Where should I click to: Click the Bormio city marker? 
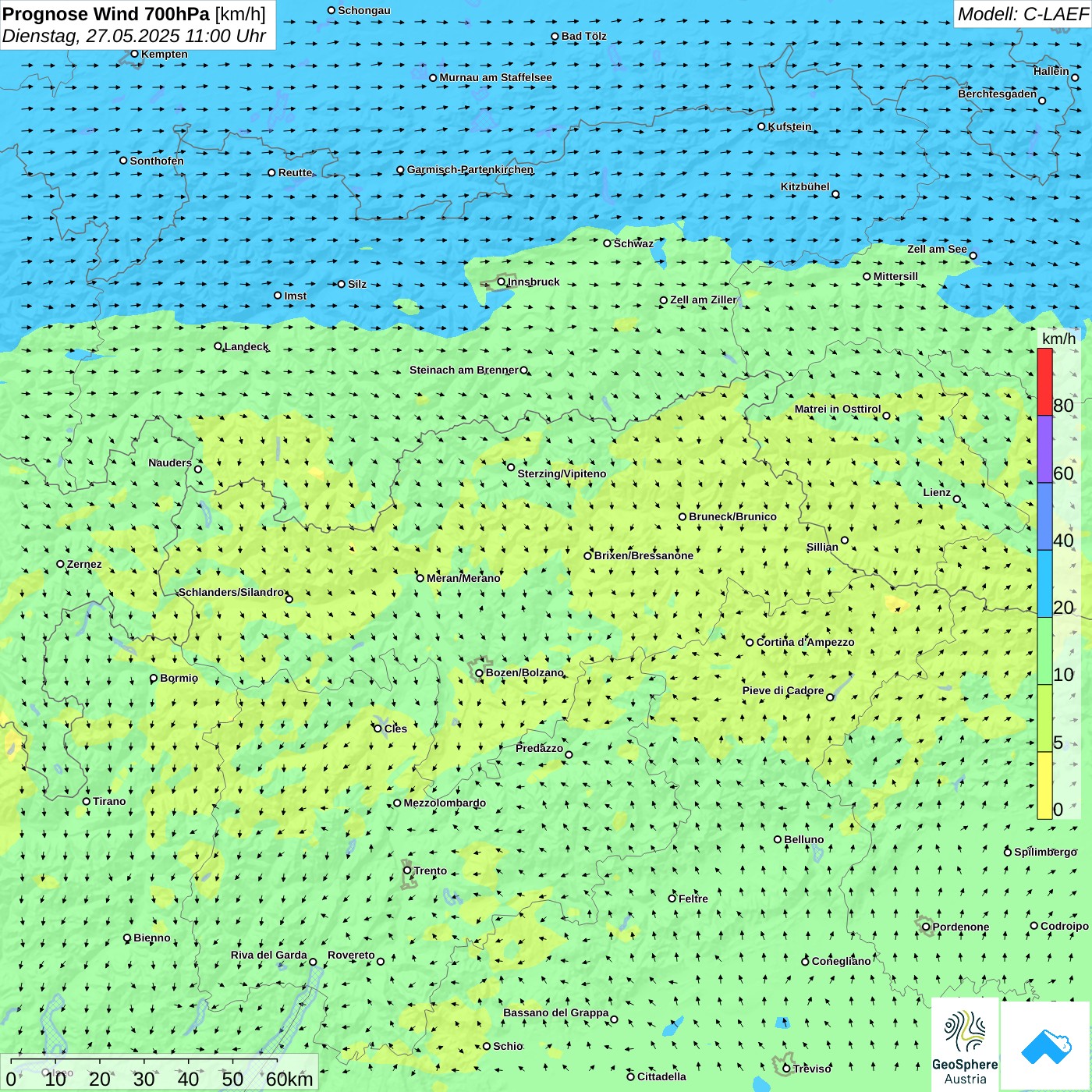point(154,679)
